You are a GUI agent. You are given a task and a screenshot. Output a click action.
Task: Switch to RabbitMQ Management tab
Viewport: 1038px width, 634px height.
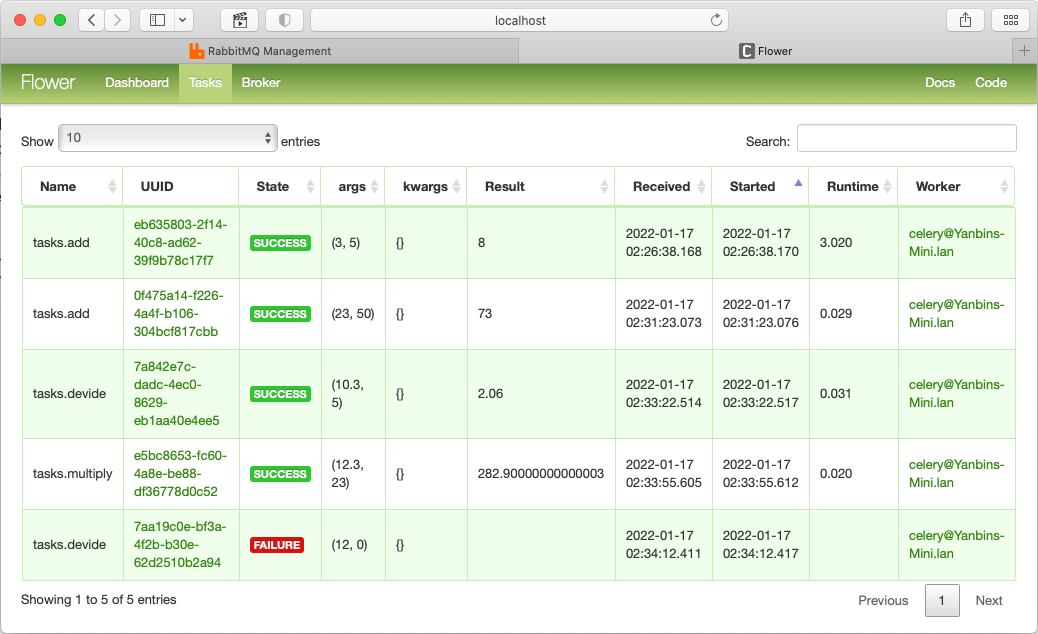(x=260, y=51)
